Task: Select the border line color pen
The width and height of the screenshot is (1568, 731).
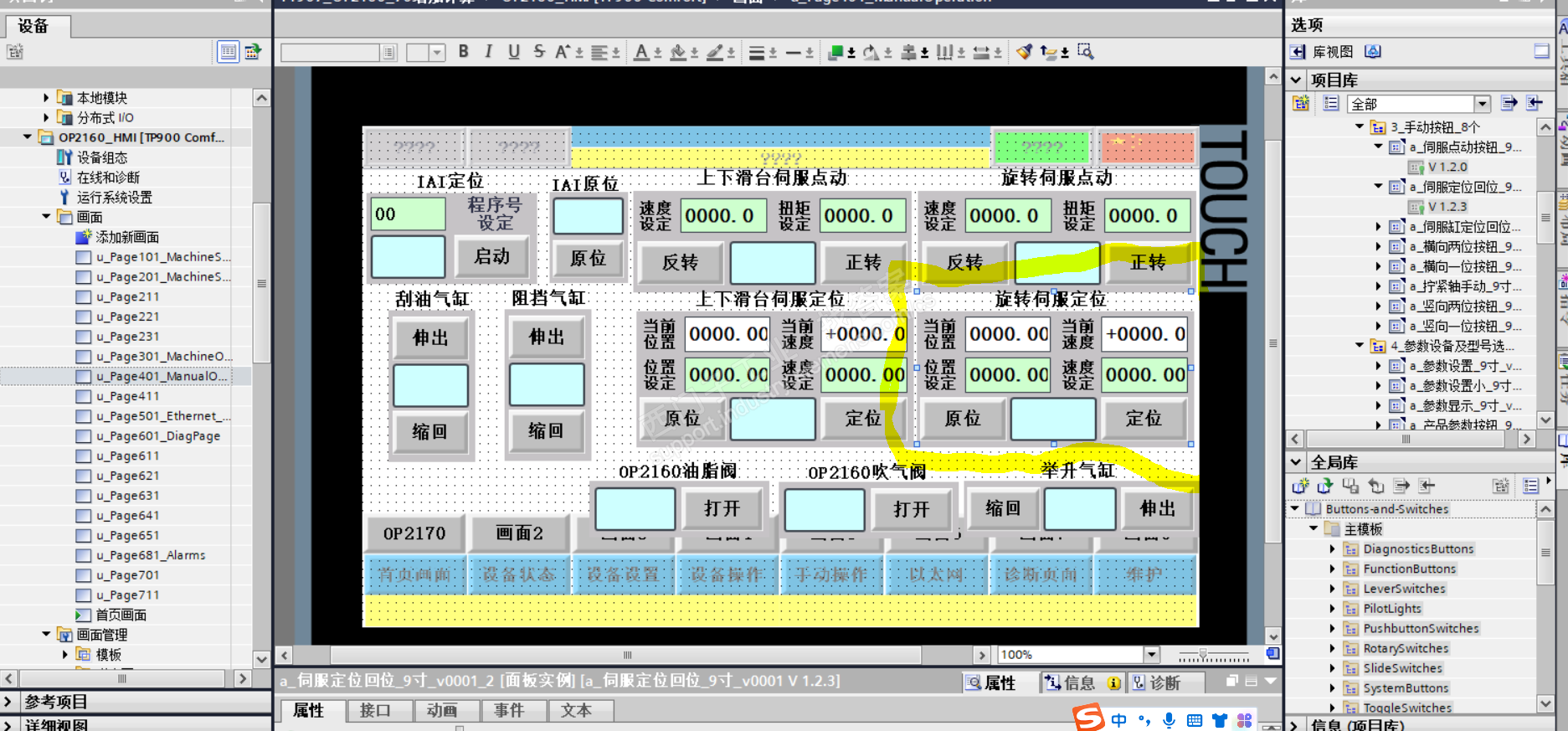Action: point(720,52)
